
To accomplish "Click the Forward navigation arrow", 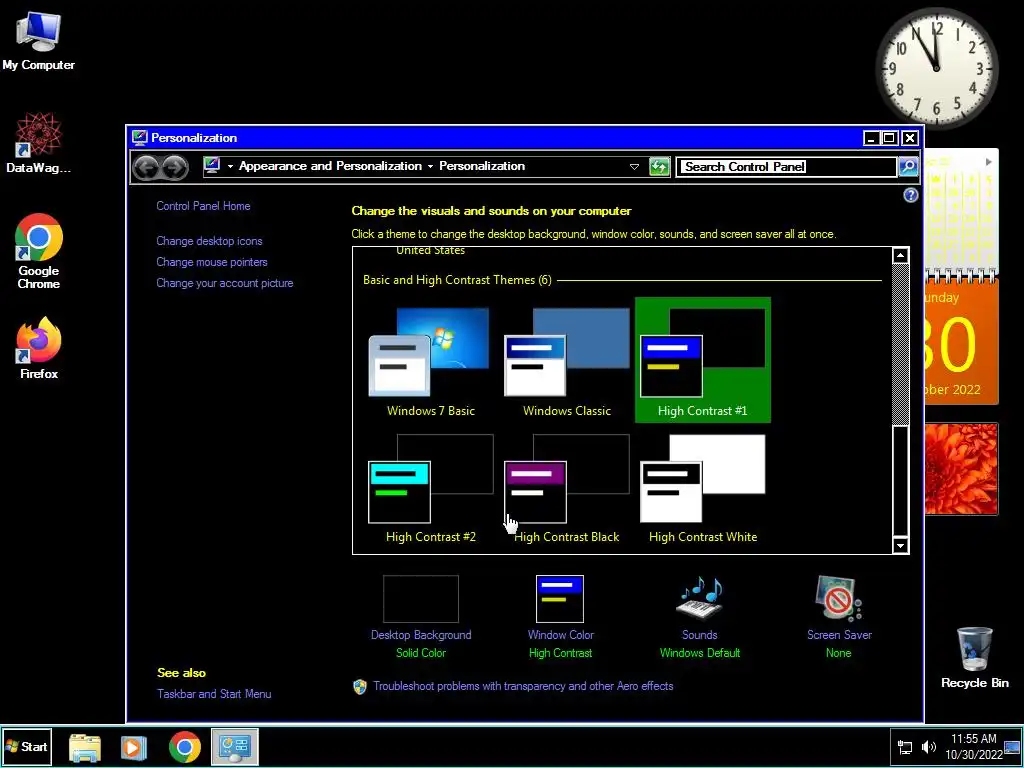I will (x=174, y=167).
